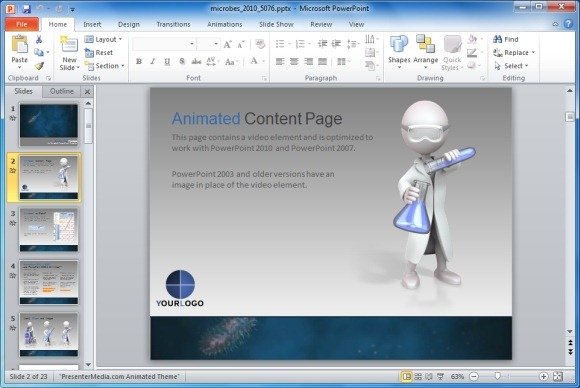Screen dimensions: 580x388
Task: Click the 'Animated Content Page' title
Action: coord(257,119)
